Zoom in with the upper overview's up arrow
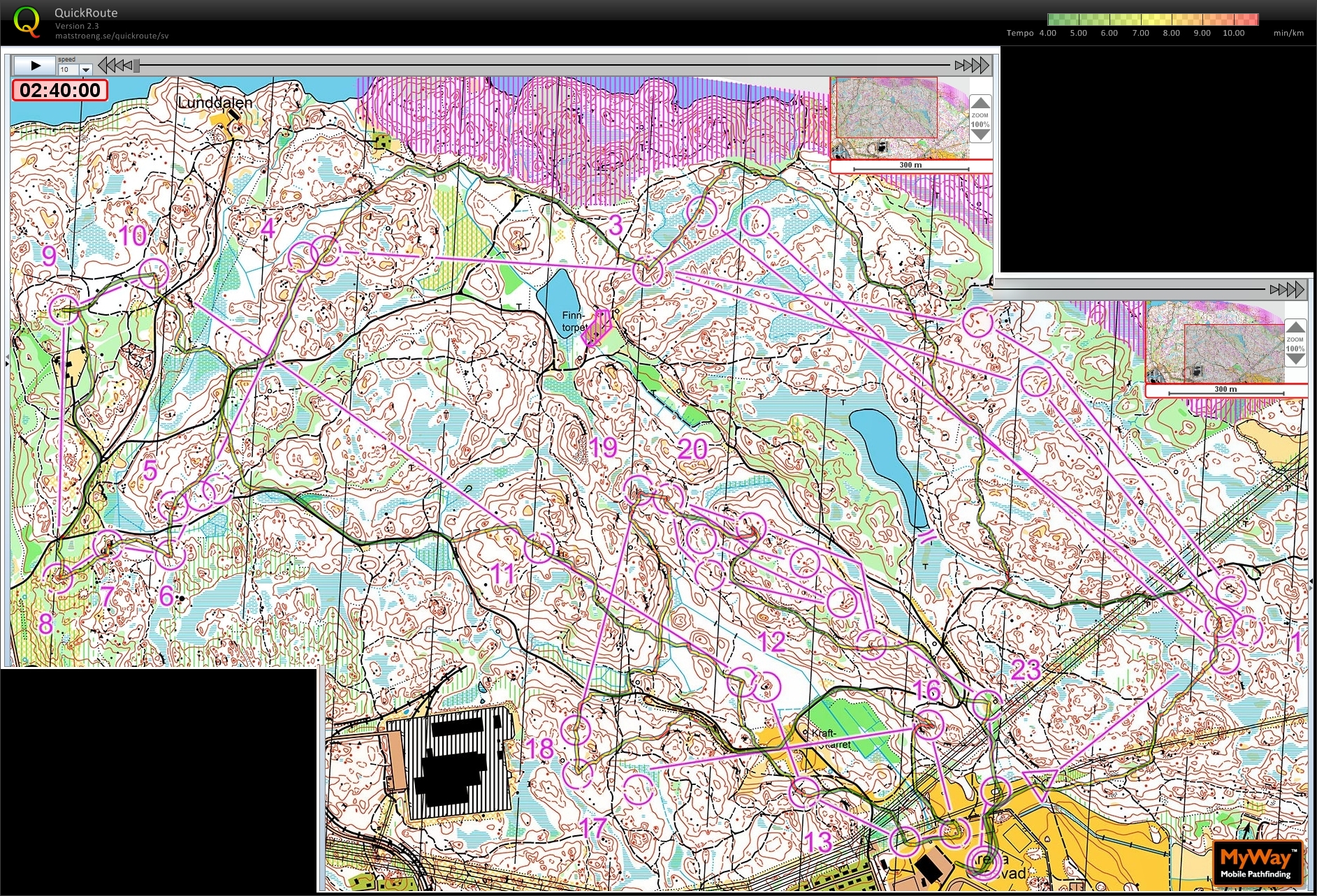Viewport: 1317px width, 896px height. pyautogui.click(x=980, y=102)
